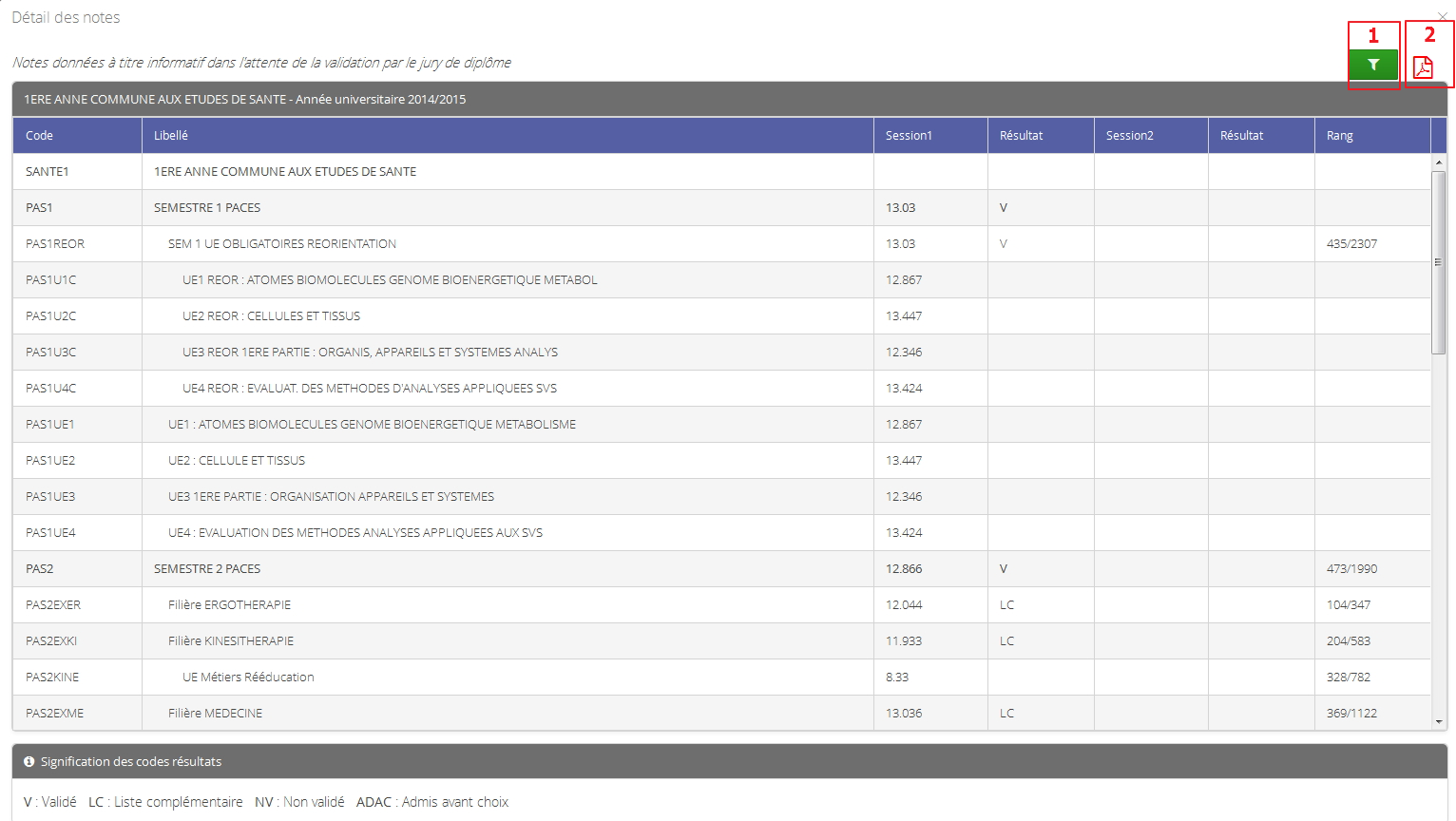Select the Filière ERGOTHERAPIE row
Image resolution: width=1456 pixels, height=821 pixels.
(x=229, y=605)
